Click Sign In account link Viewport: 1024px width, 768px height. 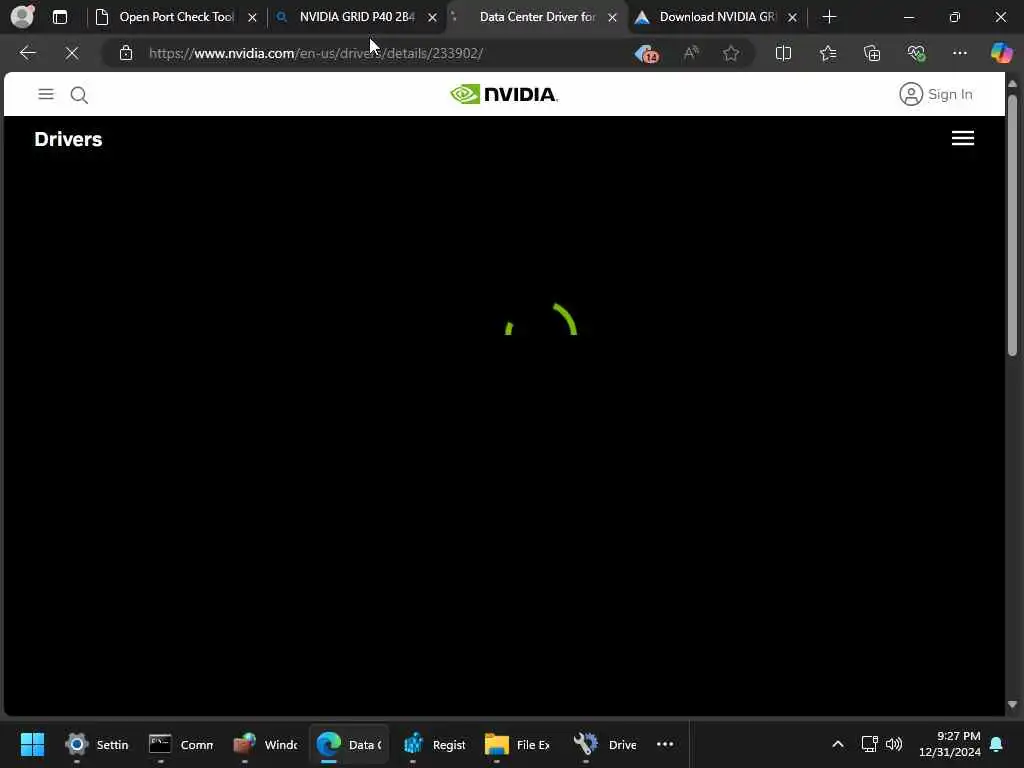(936, 94)
